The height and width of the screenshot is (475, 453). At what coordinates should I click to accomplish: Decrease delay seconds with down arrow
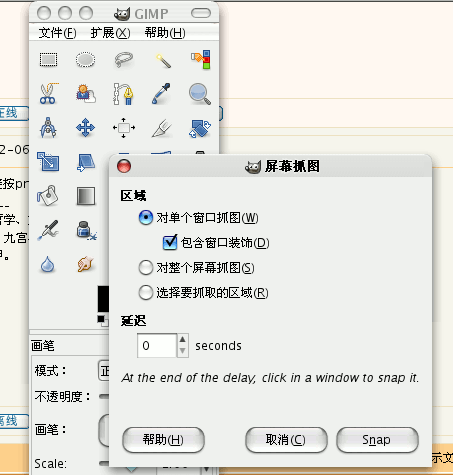click(182, 351)
